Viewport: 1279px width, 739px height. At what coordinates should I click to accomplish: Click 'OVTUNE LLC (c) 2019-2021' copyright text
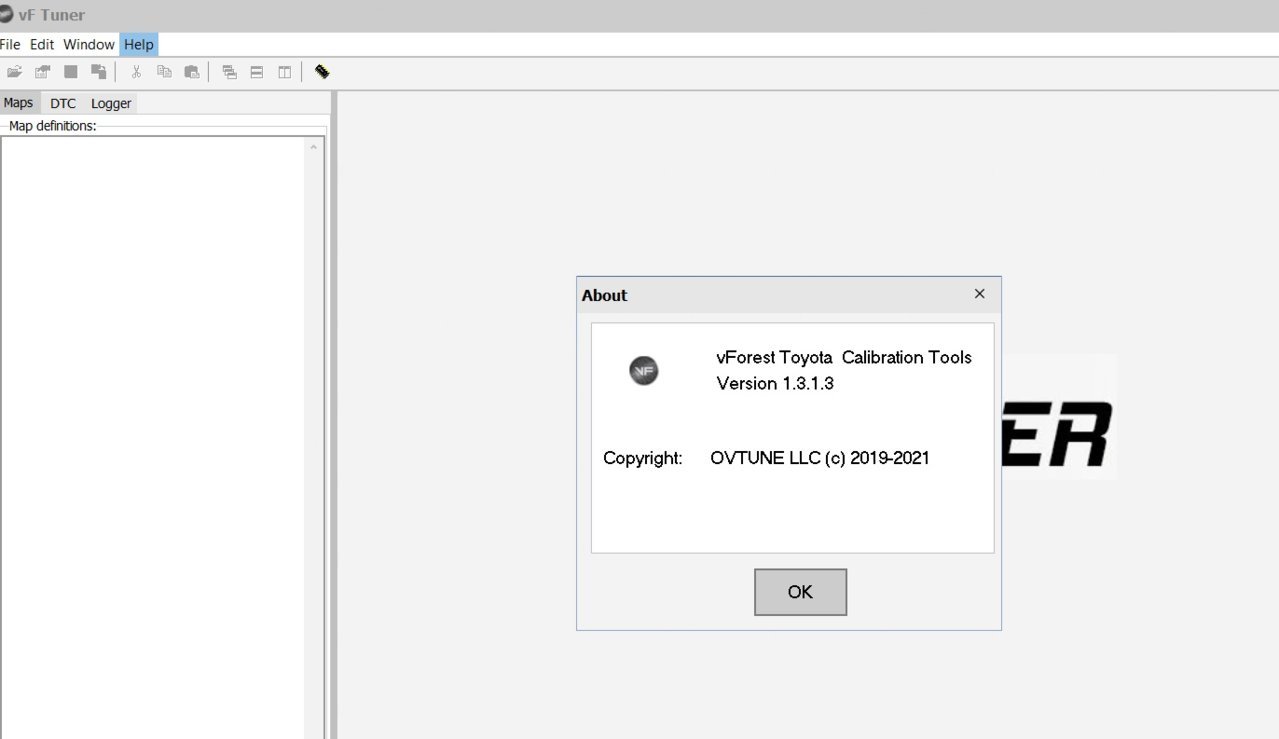tap(820, 458)
